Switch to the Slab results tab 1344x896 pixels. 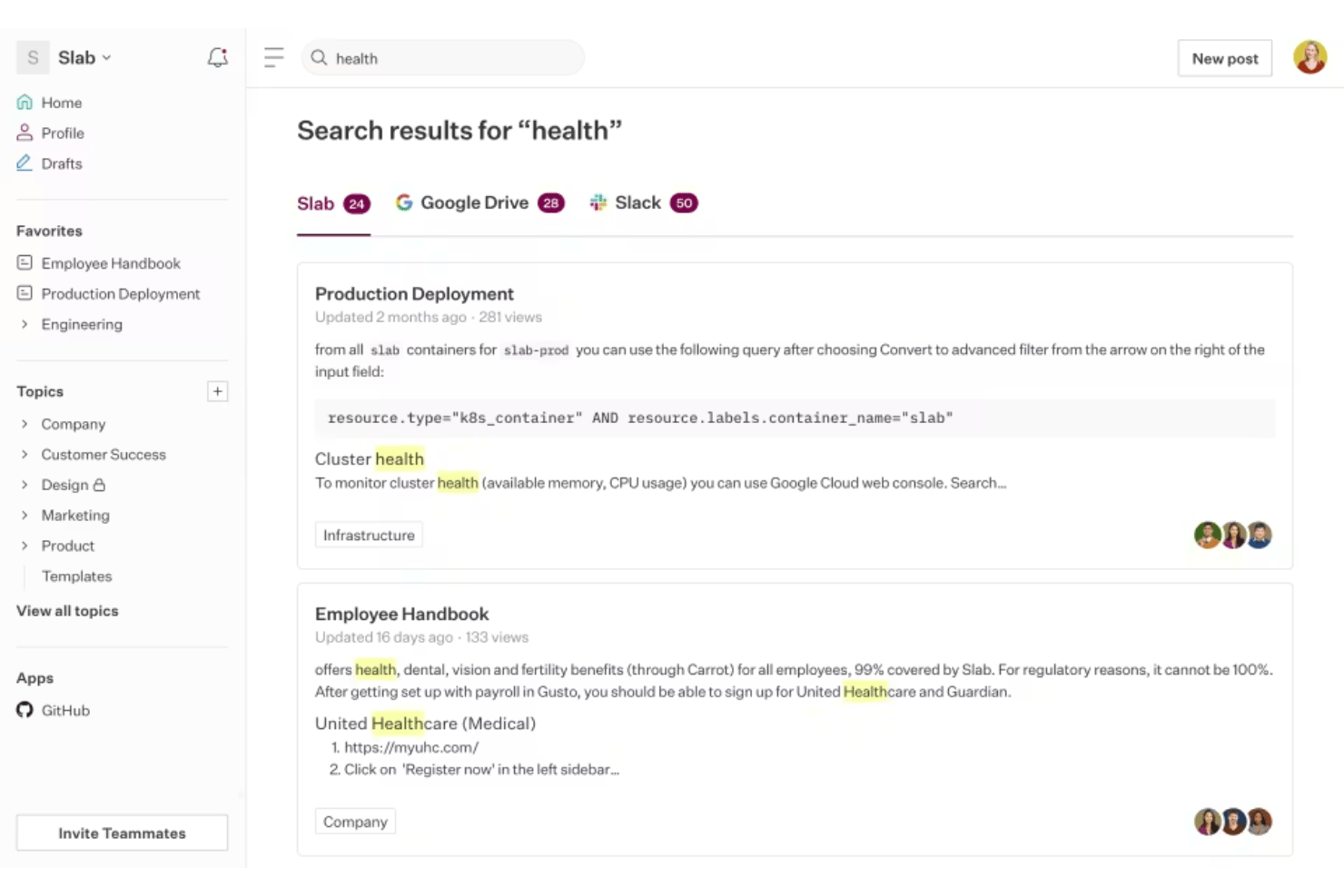click(333, 203)
